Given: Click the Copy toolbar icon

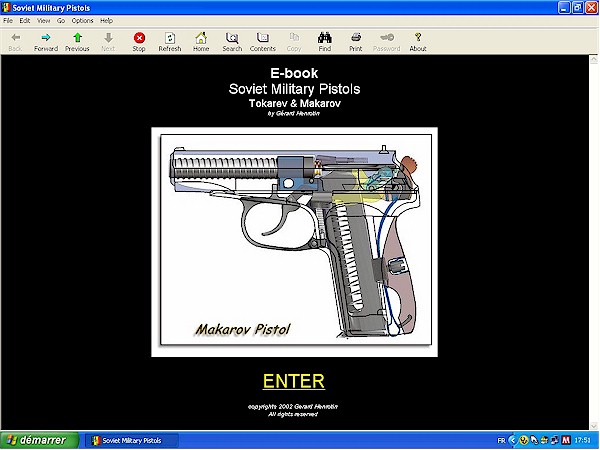Looking at the screenshot, I should click(x=294, y=41).
